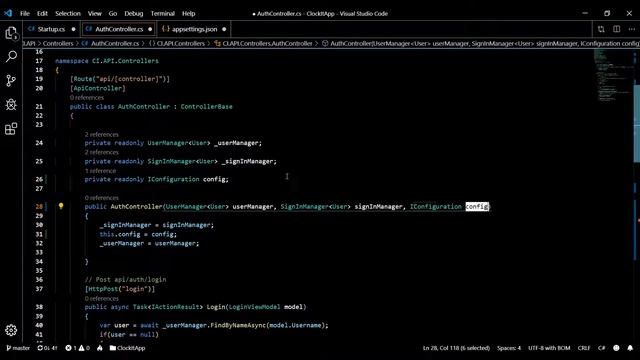Click '0 references' above Login method
640x360 pixels.
click(101, 298)
